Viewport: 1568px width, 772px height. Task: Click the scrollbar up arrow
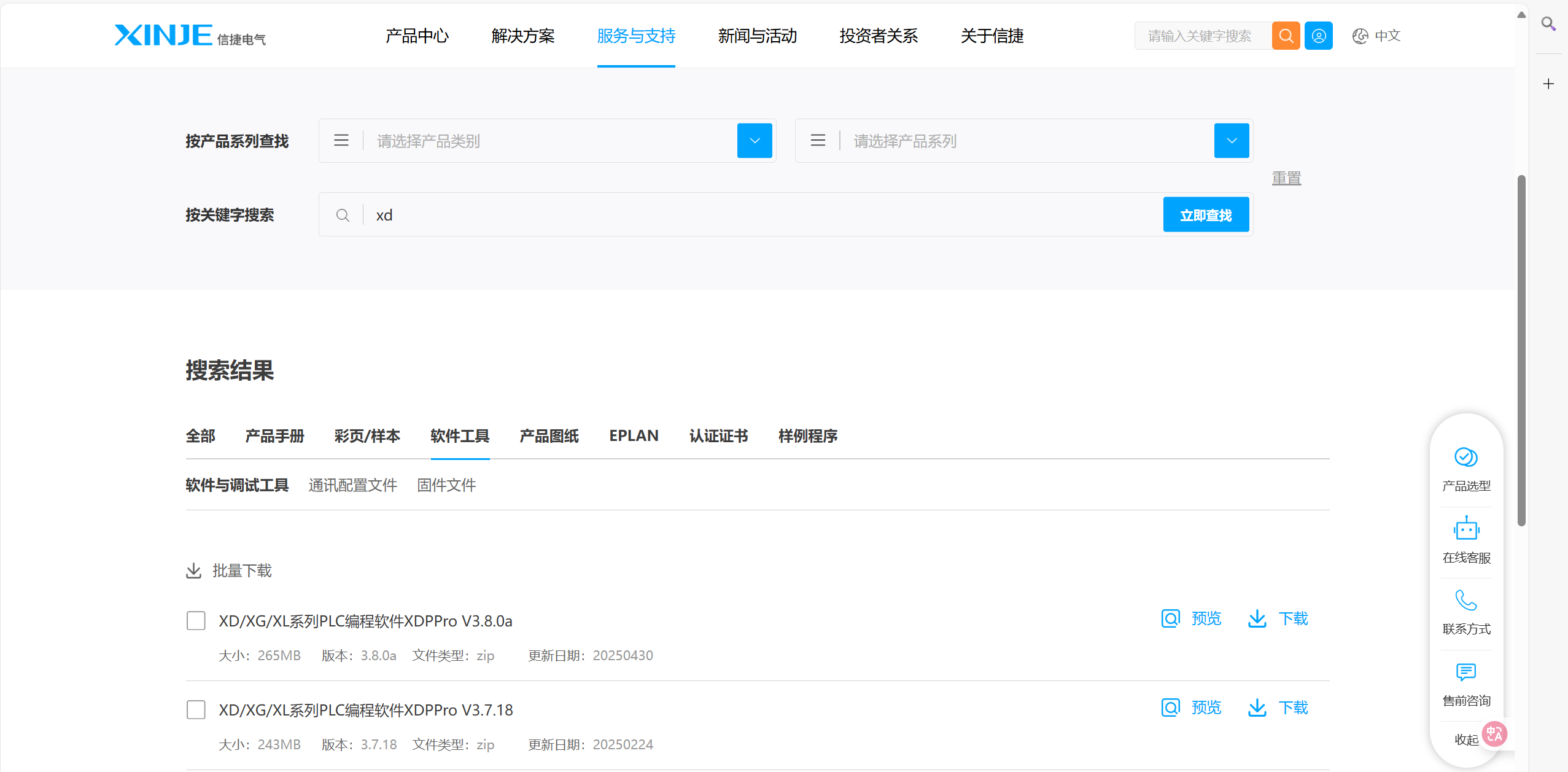pyautogui.click(x=1521, y=15)
